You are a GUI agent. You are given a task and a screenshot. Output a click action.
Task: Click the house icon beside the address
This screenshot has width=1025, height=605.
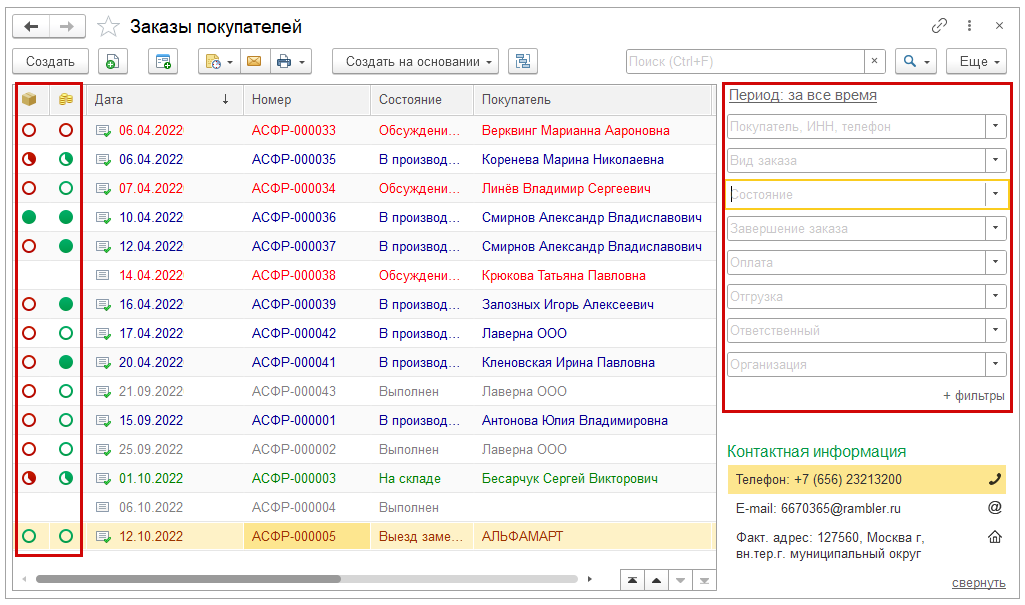pos(994,537)
